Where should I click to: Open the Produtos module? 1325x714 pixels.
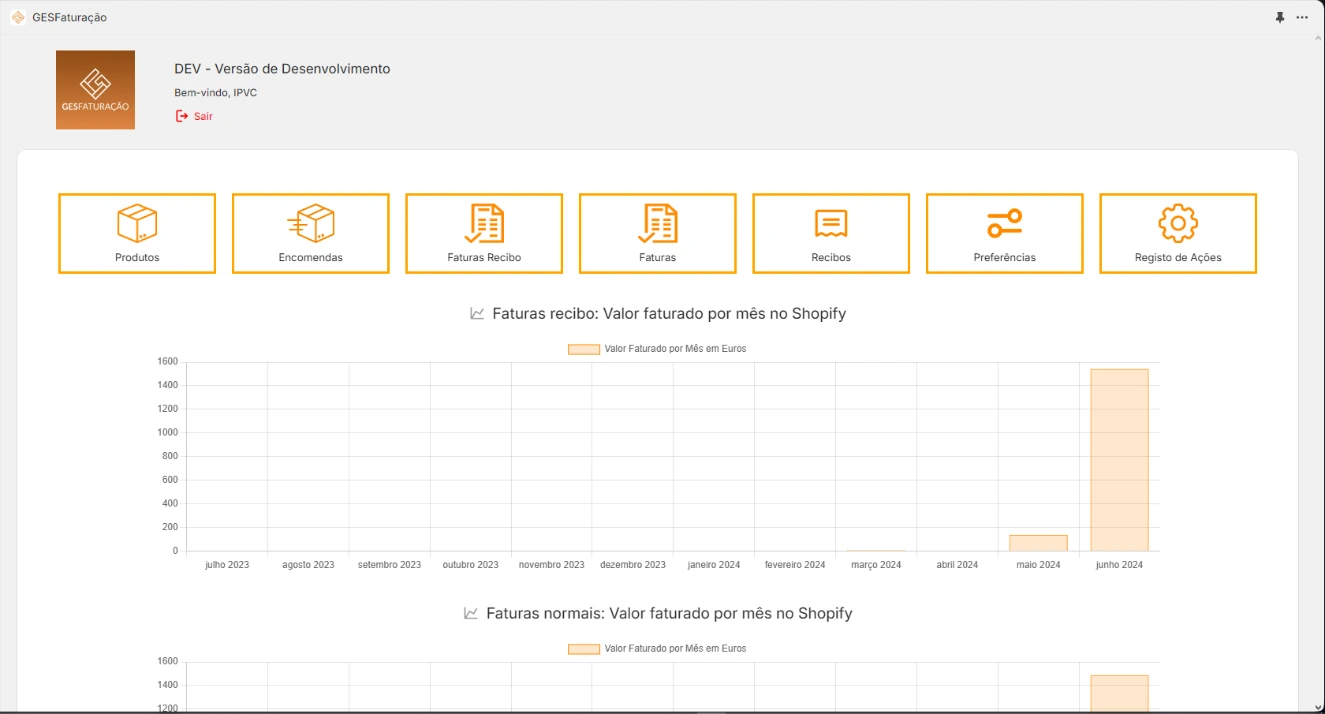[x=136, y=233]
